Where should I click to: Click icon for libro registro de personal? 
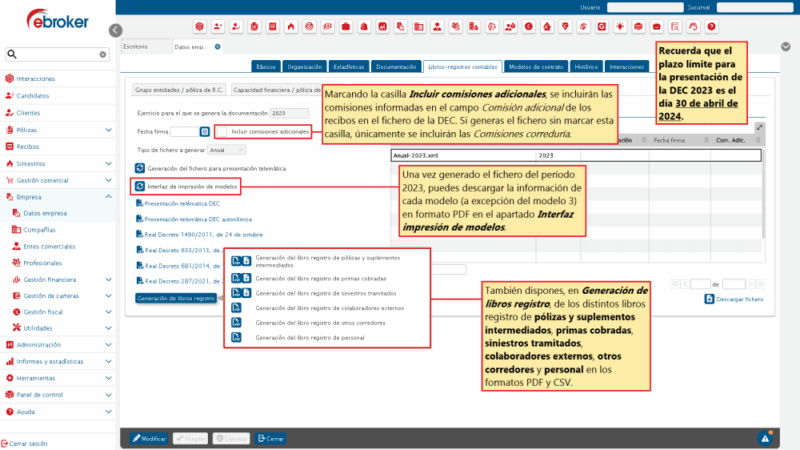pos(236,337)
